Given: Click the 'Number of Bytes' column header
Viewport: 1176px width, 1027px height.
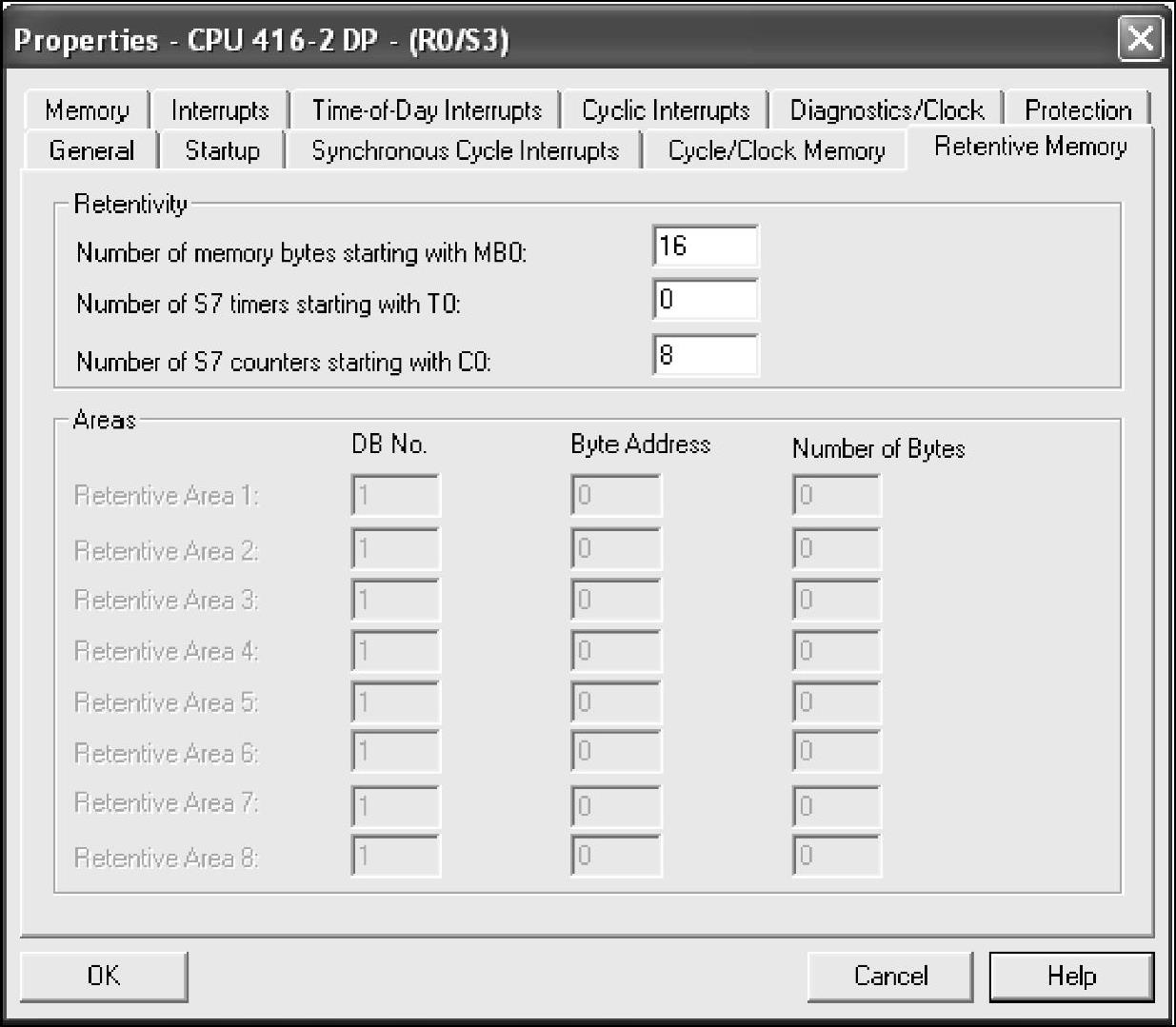Looking at the screenshot, I should pos(879,448).
